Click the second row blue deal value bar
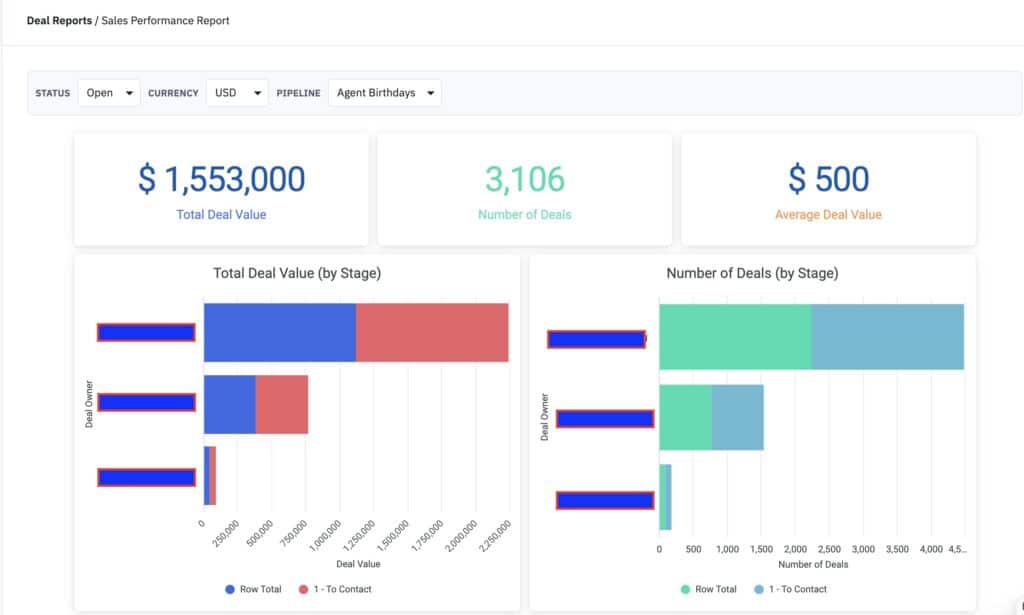This screenshot has width=1024, height=615. point(230,404)
